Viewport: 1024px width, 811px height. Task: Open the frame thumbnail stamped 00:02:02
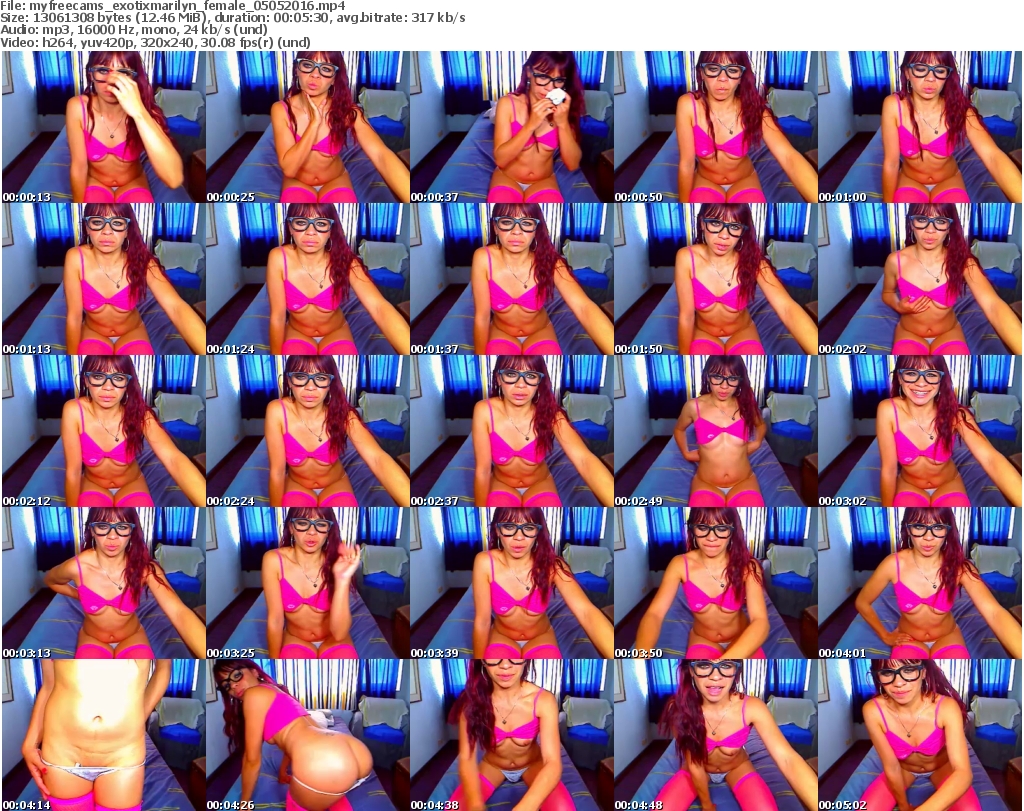tap(920, 279)
